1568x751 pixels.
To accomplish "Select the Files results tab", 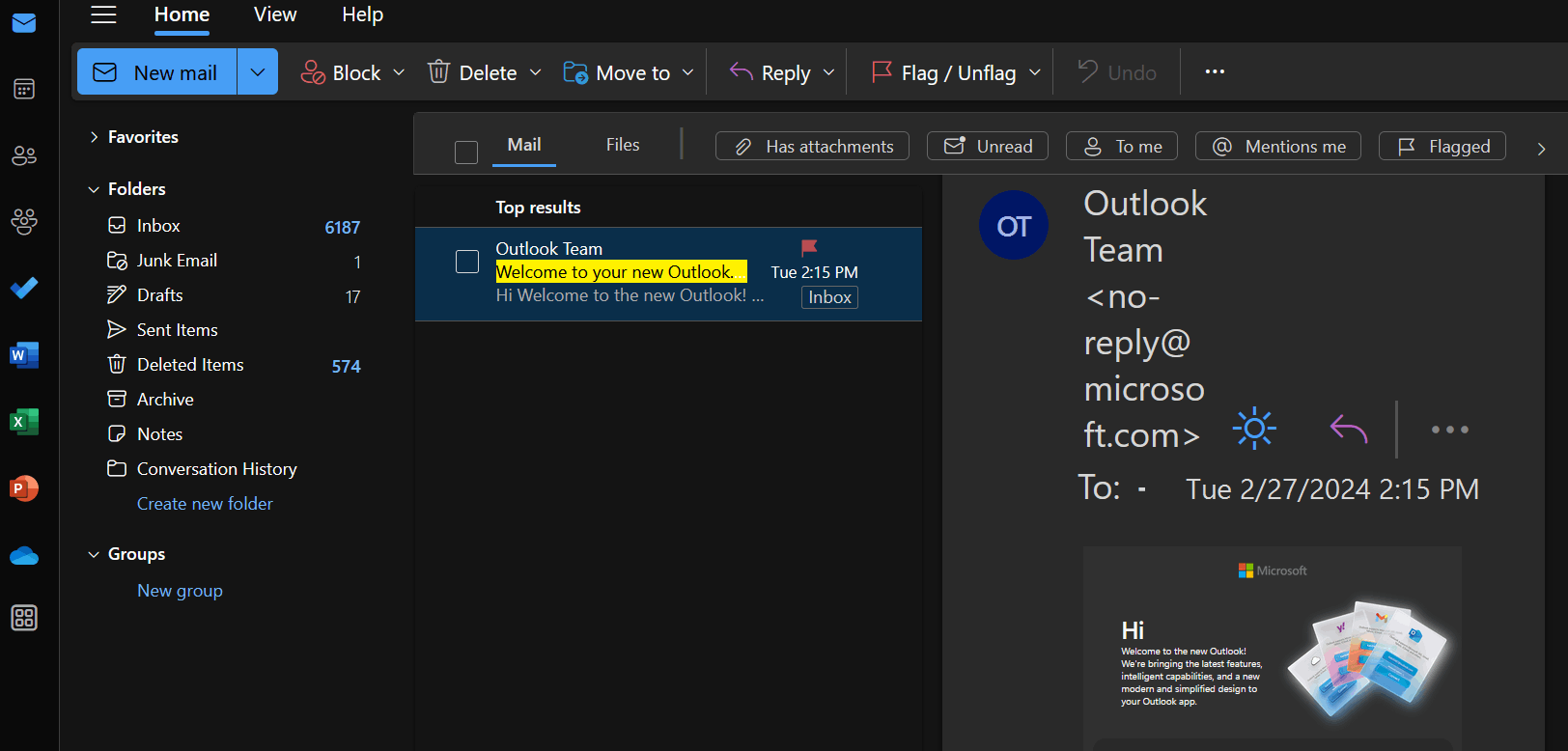I will pos(623,145).
